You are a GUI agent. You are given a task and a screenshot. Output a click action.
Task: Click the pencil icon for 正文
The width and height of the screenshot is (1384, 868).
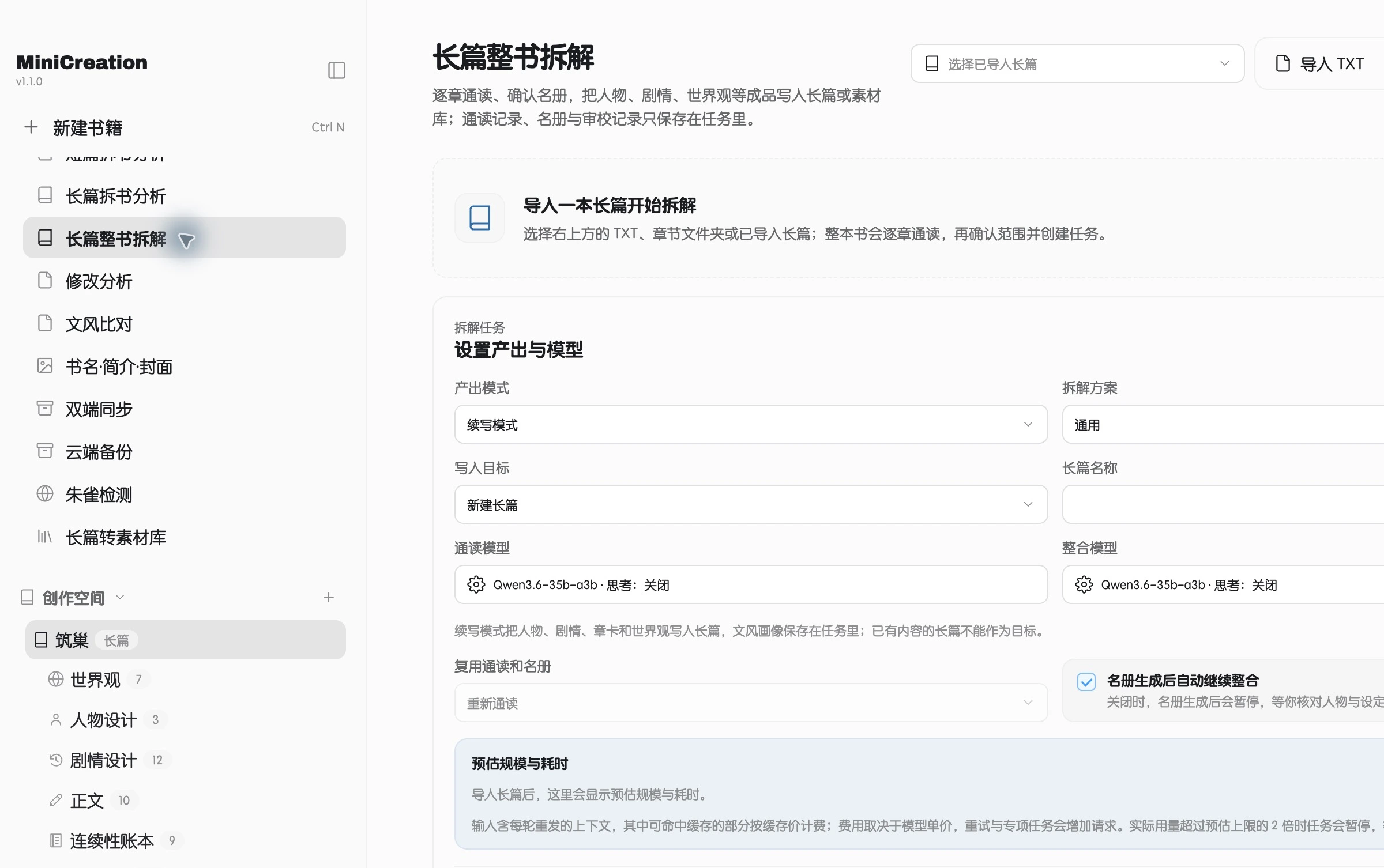56,801
